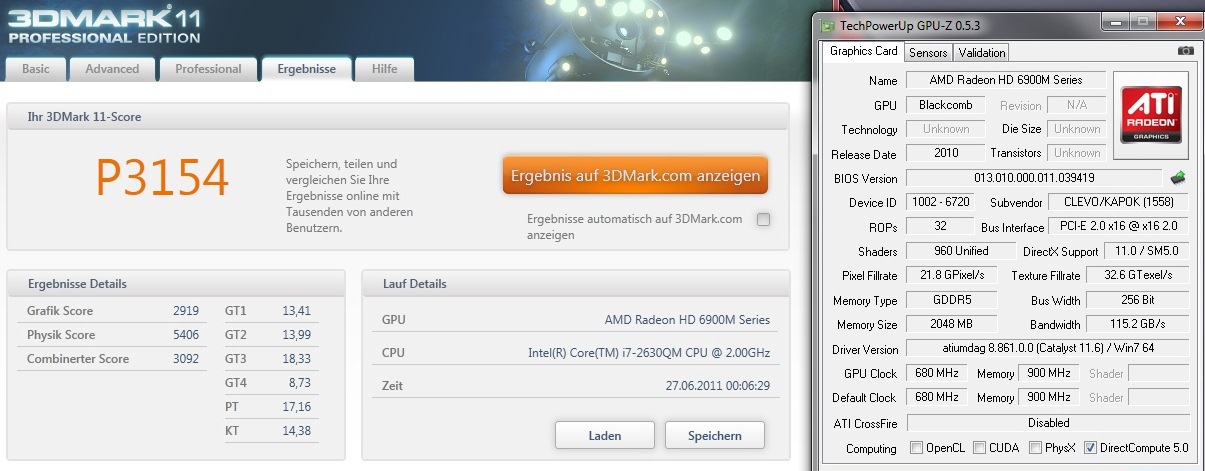Click the GT4 result 8,73
The width and height of the screenshot is (1205, 471).
[x=299, y=383]
